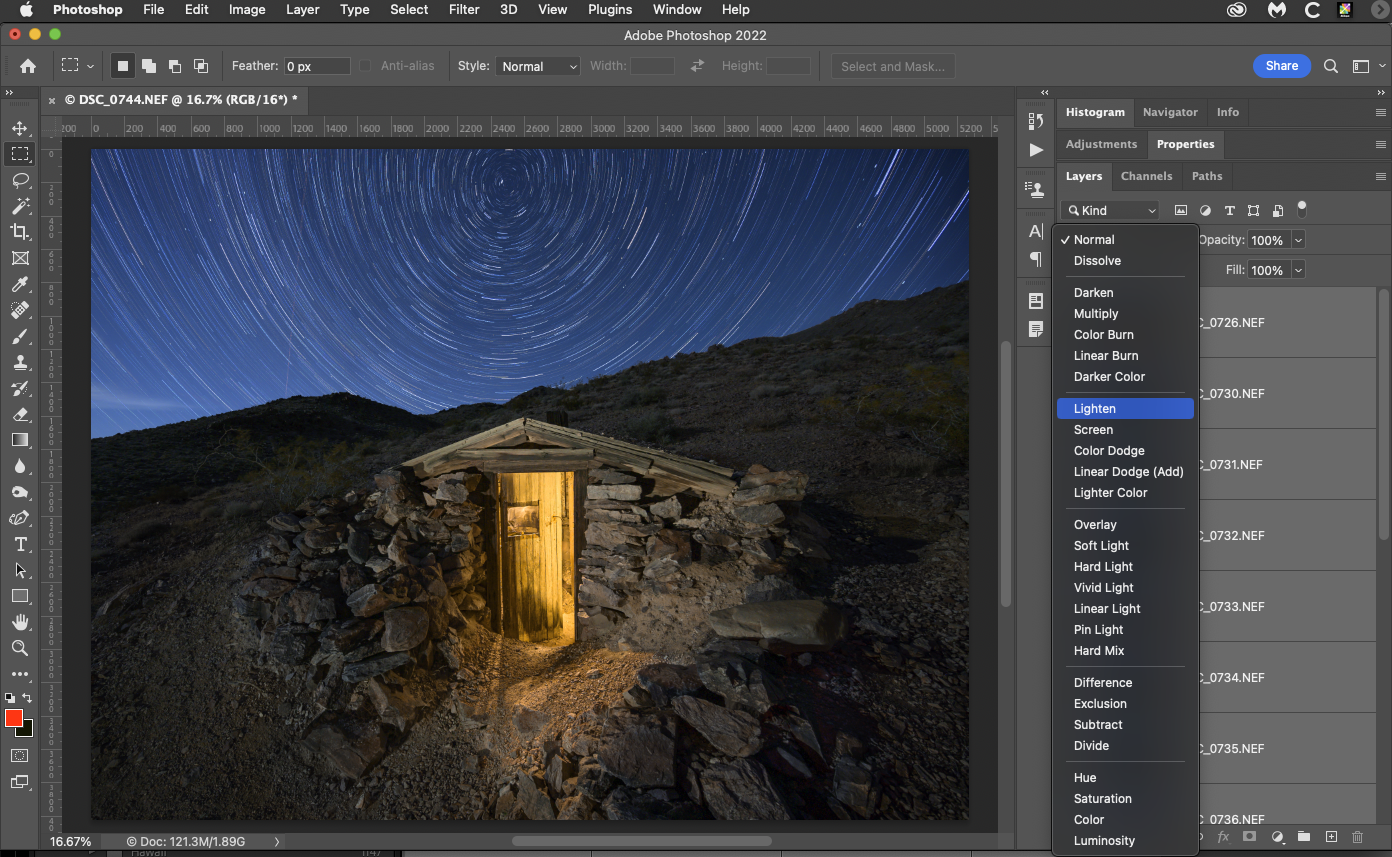Filter layers by text layers
Image resolution: width=1392 pixels, height=857 pixels.
pos(1229,210)
